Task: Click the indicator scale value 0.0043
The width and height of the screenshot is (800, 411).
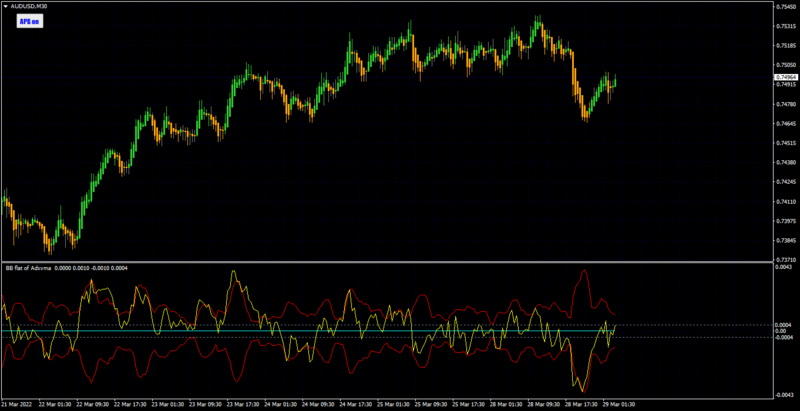Action: click(x=784, y=267)
